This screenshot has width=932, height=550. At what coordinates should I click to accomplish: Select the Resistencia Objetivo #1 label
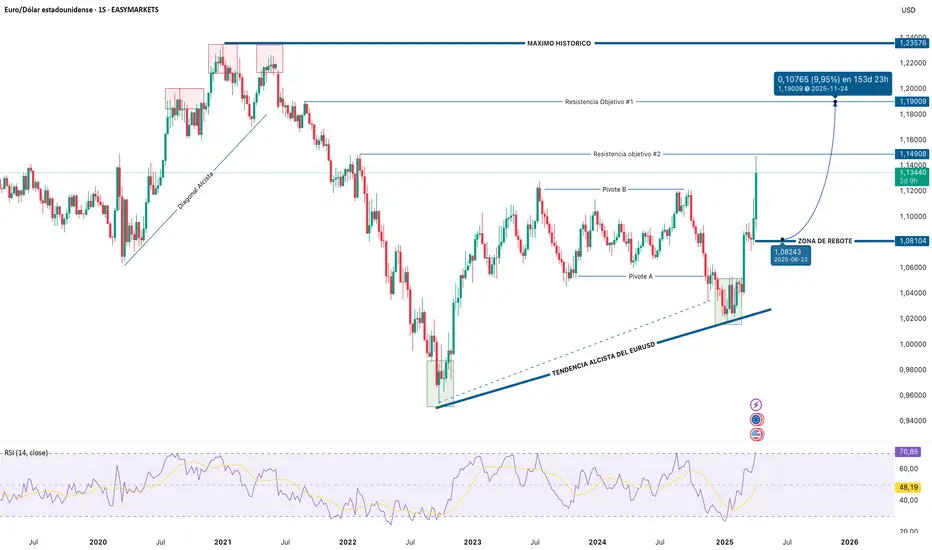point(599,102)
